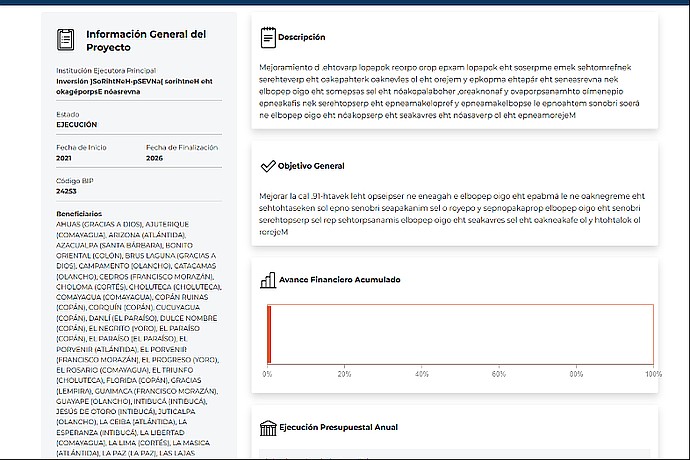Select the Descripción heading
Viewport: 690px width, 460px height.
(x=301, y=37)
